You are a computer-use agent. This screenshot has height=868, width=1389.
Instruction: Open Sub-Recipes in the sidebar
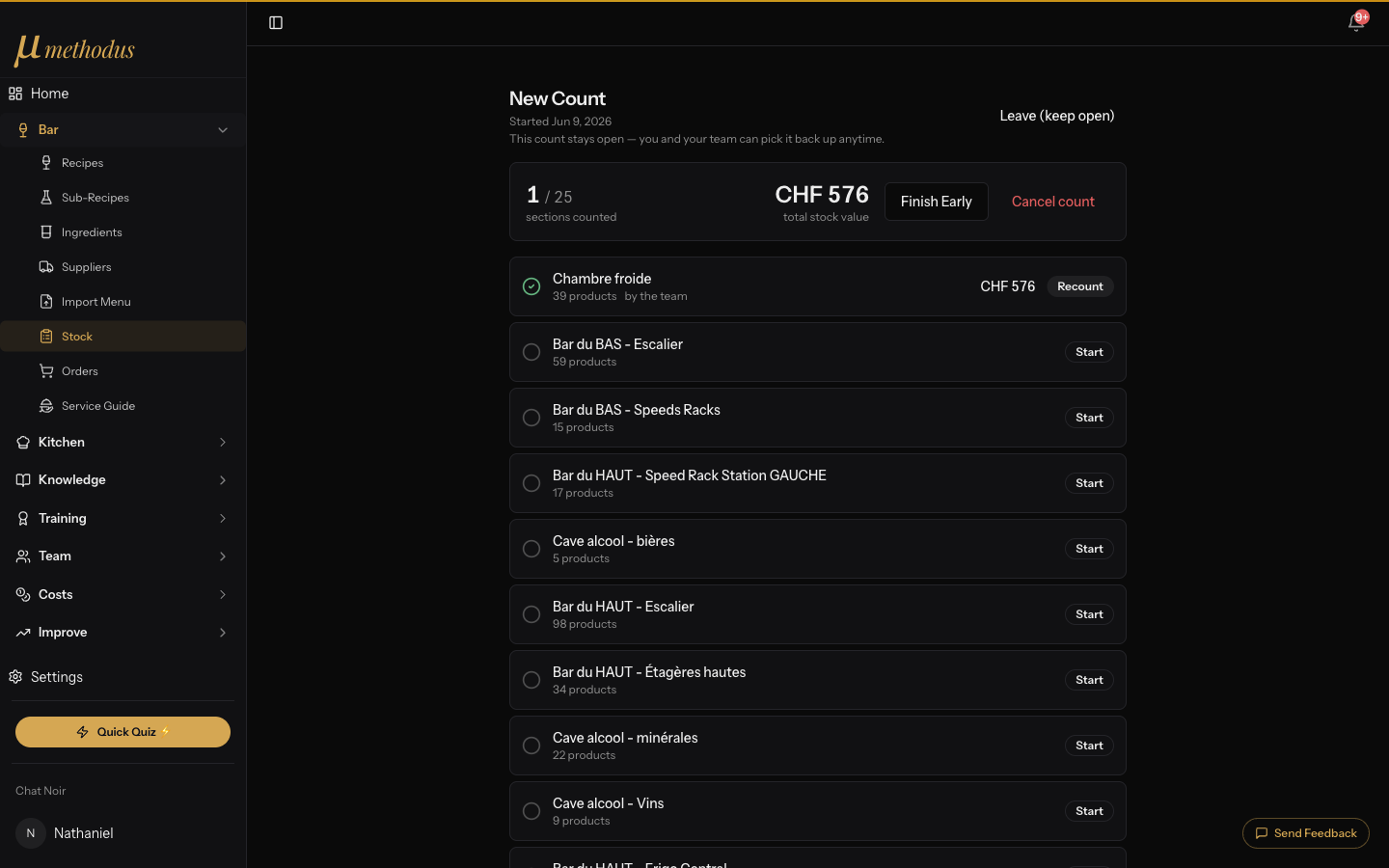(123, 198)
